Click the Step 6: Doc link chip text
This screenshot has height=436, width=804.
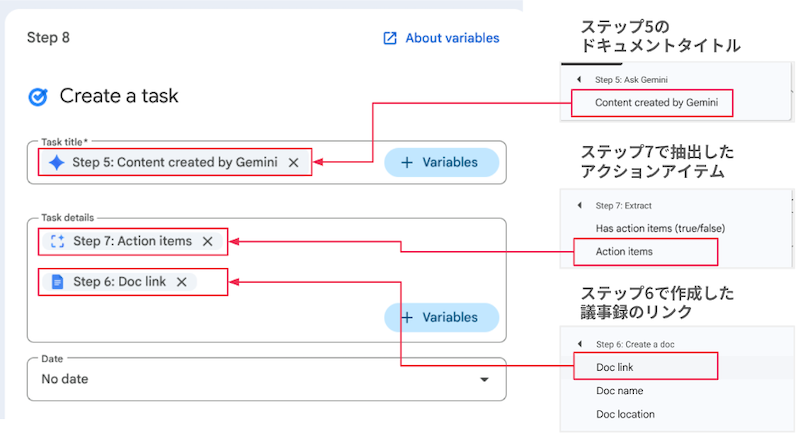(x=119, y=282)
